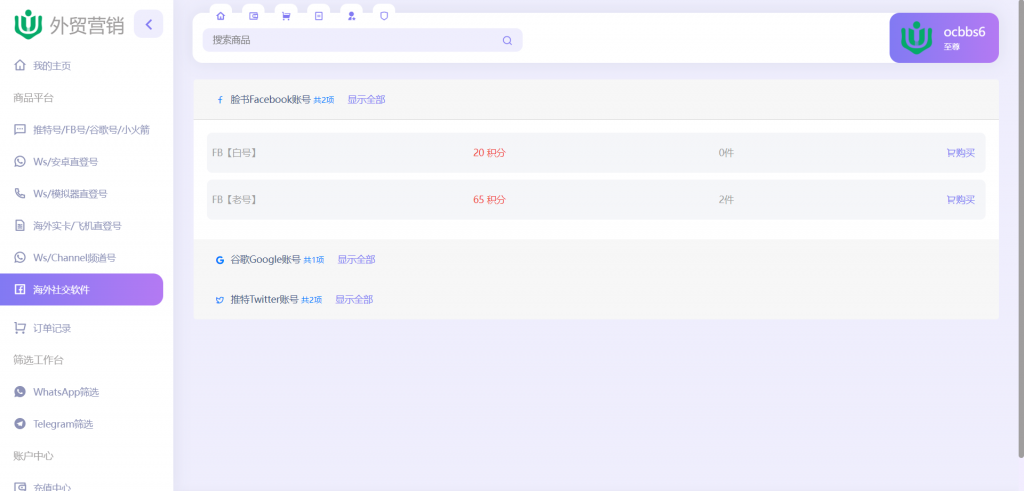
Task: Collapse the 脸书Facebook账号 section
Action: point(596,100)
